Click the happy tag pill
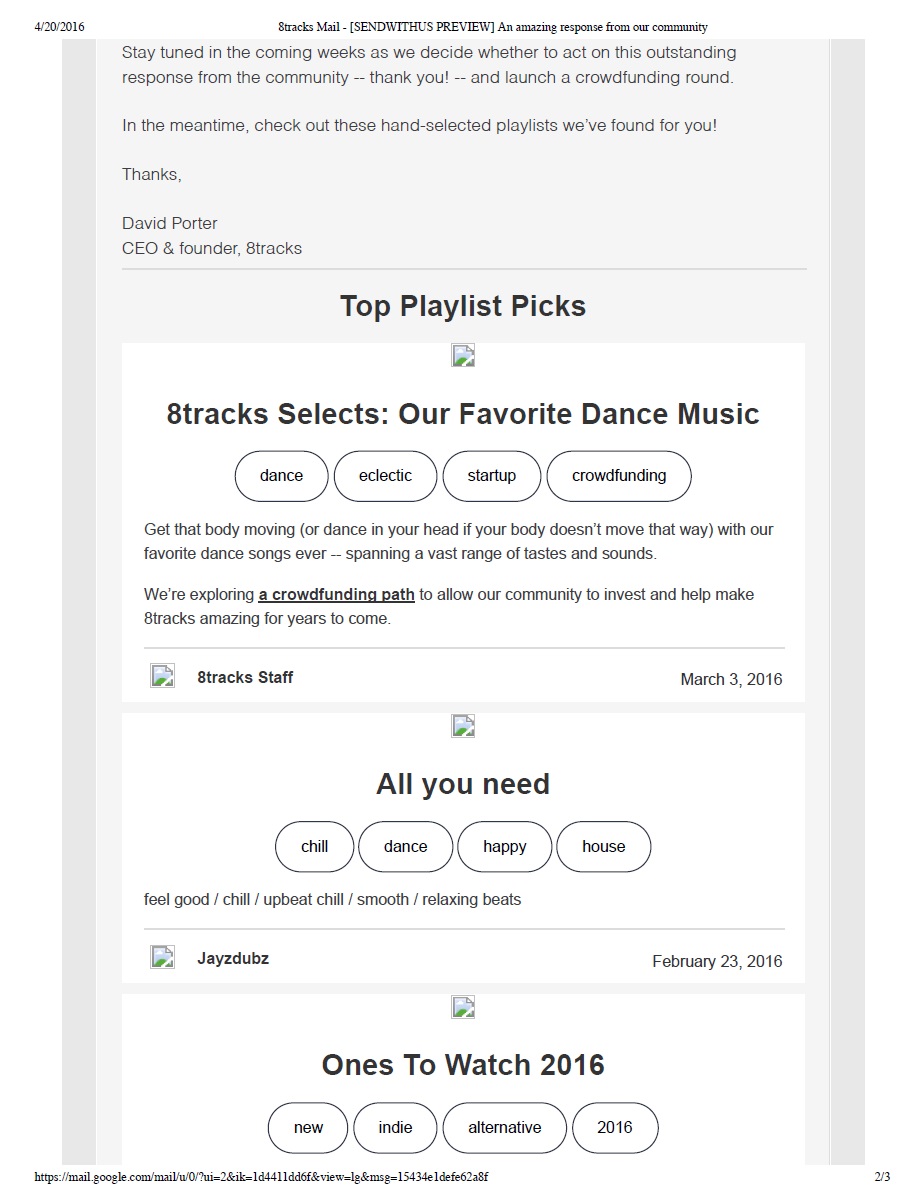The image size is (916, 1200). [x=504, y=847]
